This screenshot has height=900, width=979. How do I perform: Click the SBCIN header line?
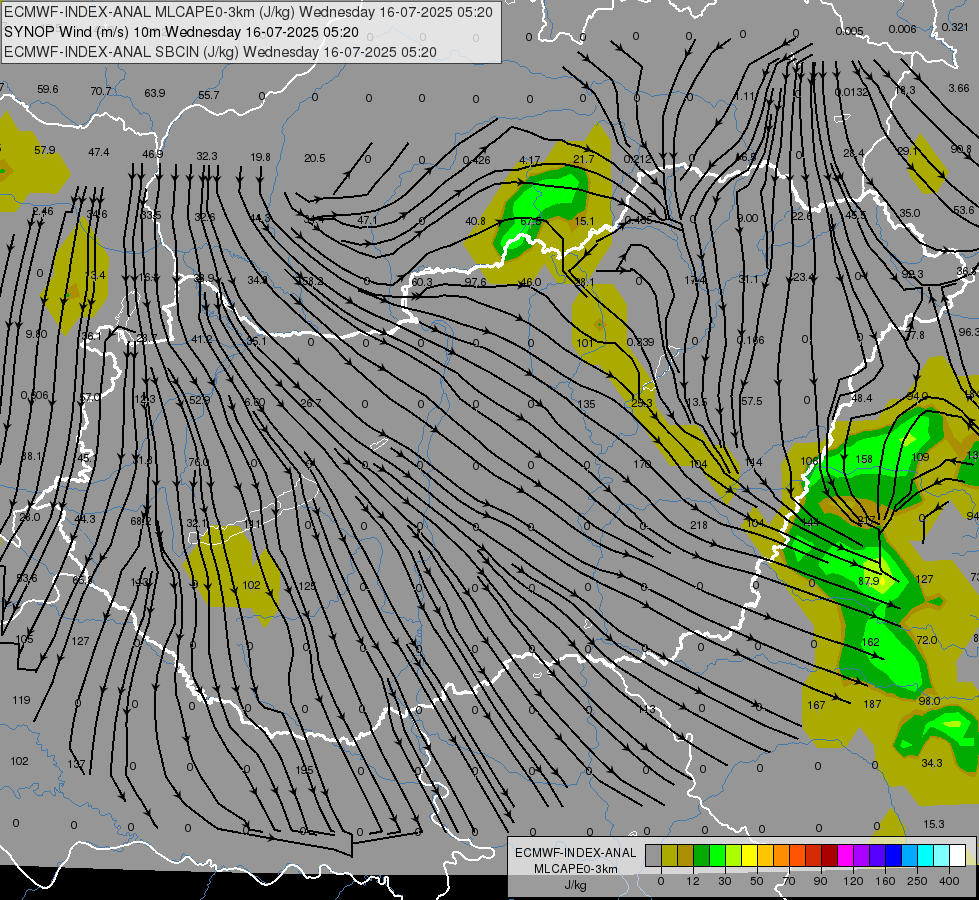[x=220, y=52]
